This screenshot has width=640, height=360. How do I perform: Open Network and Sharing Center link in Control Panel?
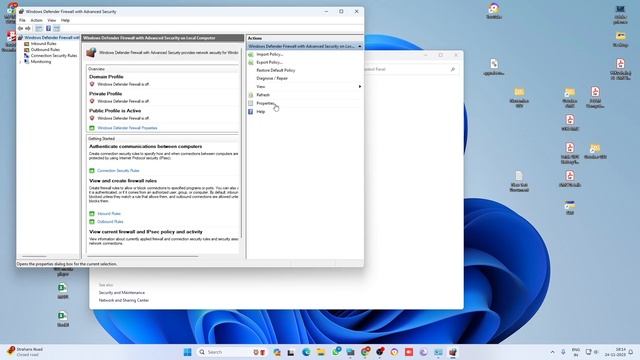click(x=124, y=300)
